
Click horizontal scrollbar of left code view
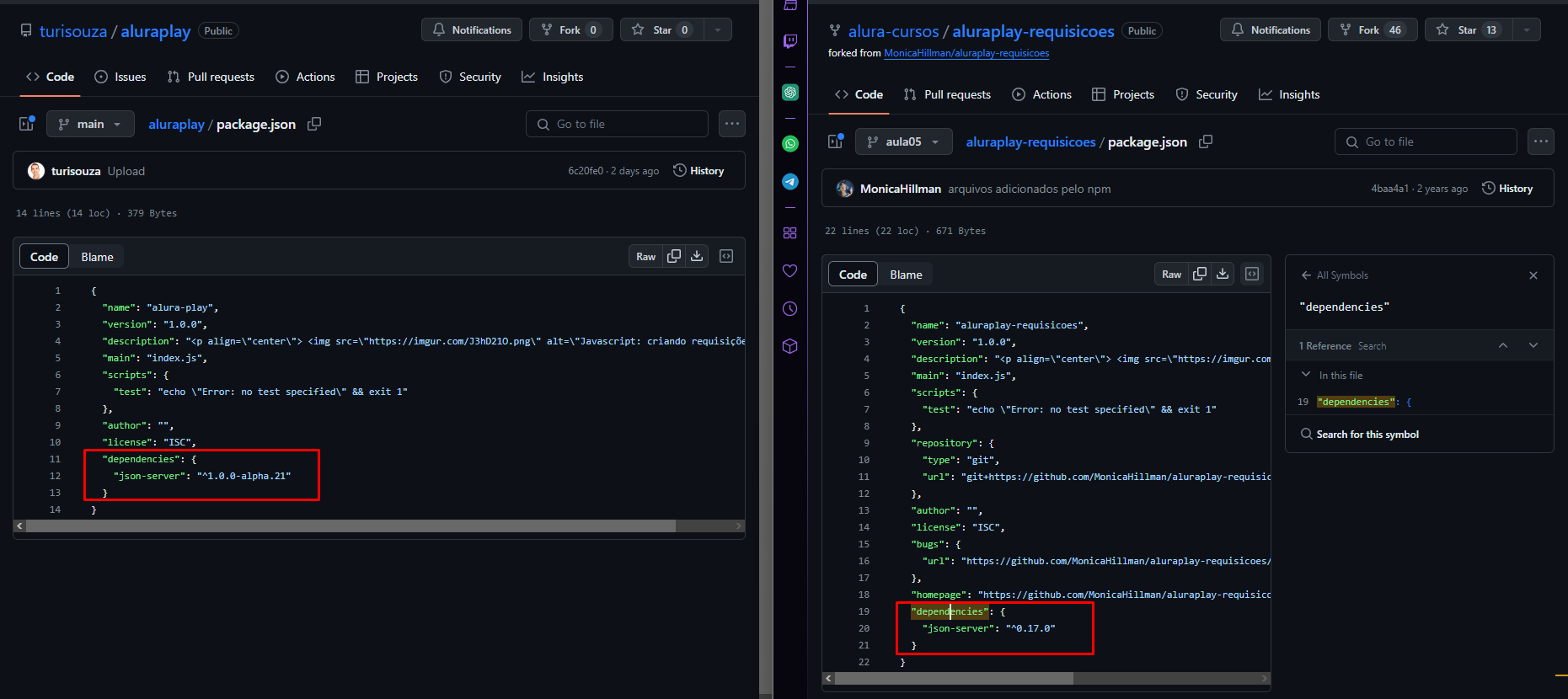coord(351,526)
